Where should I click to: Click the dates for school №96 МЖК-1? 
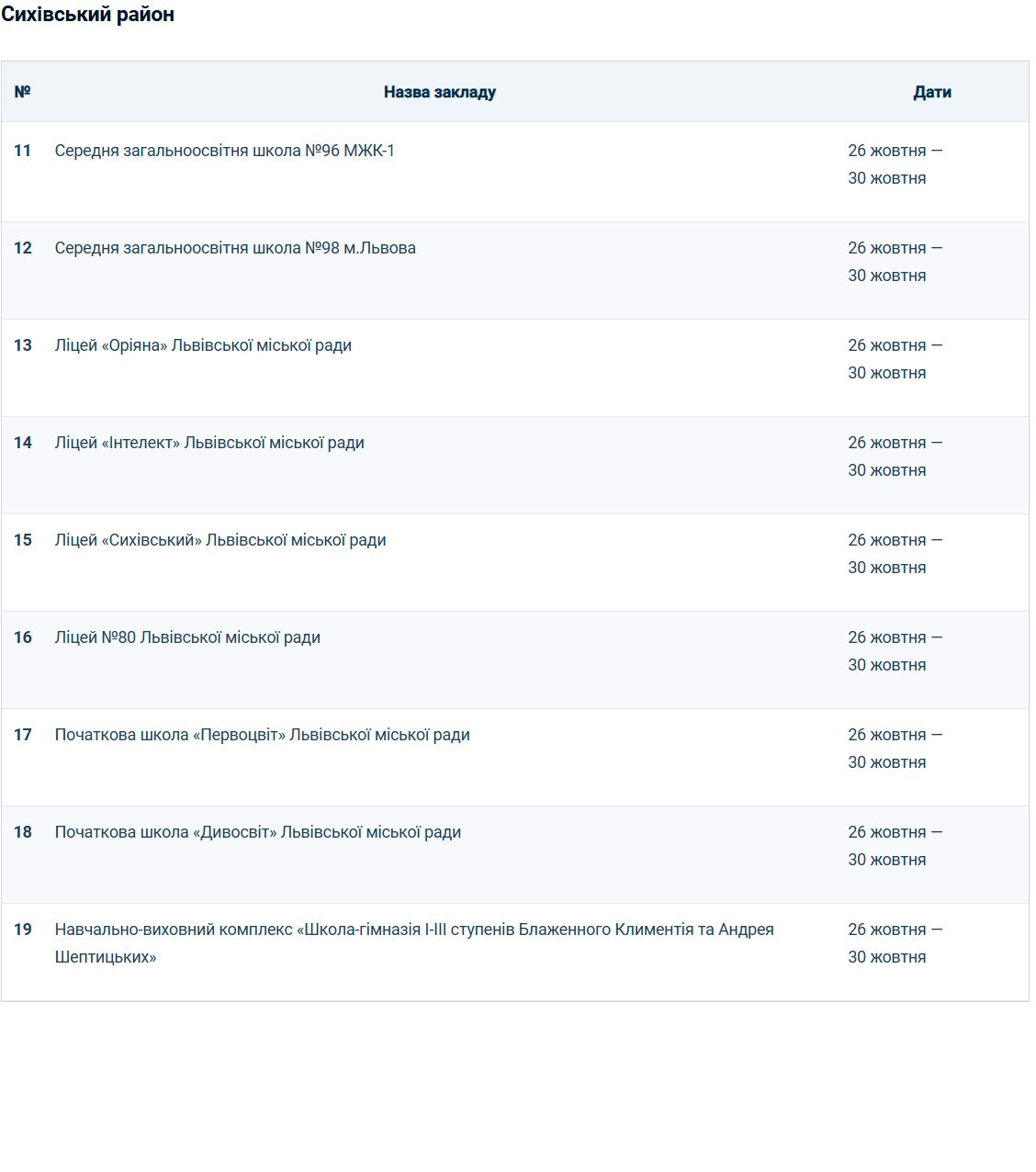tap(895, 164)
